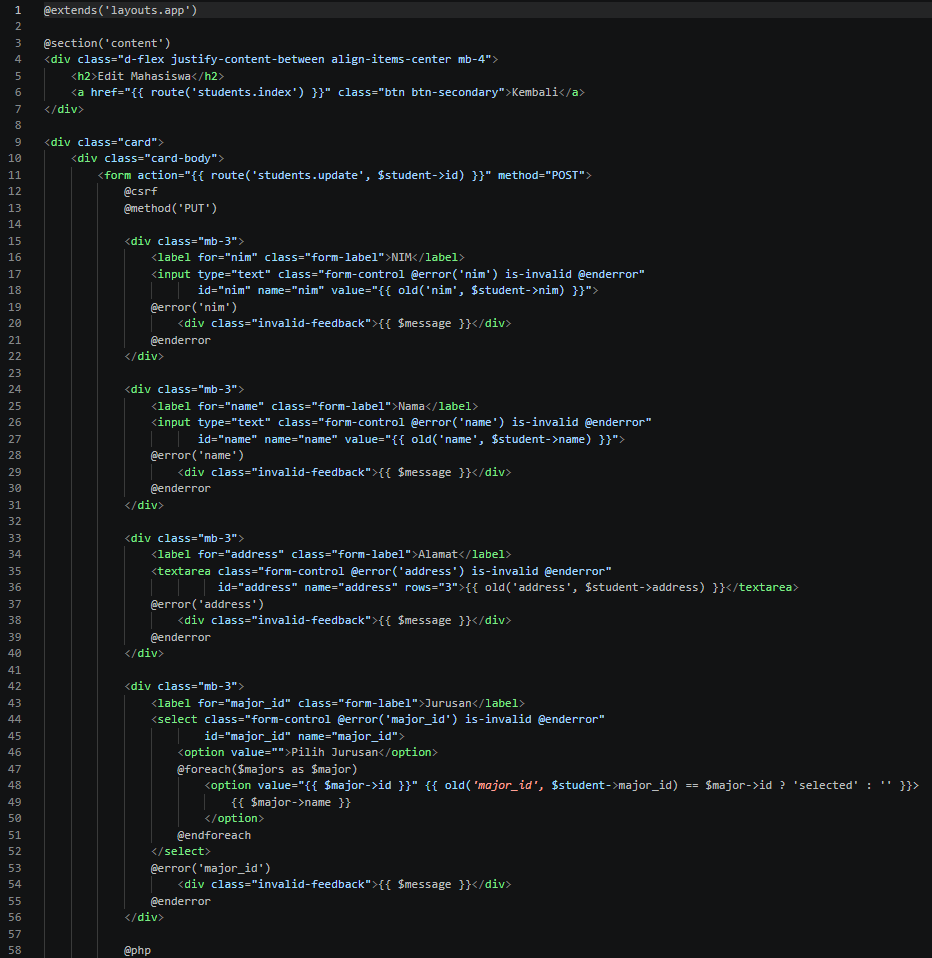Click the label text 'Nama'
The image size is (932, 958).
click(411, 406)
